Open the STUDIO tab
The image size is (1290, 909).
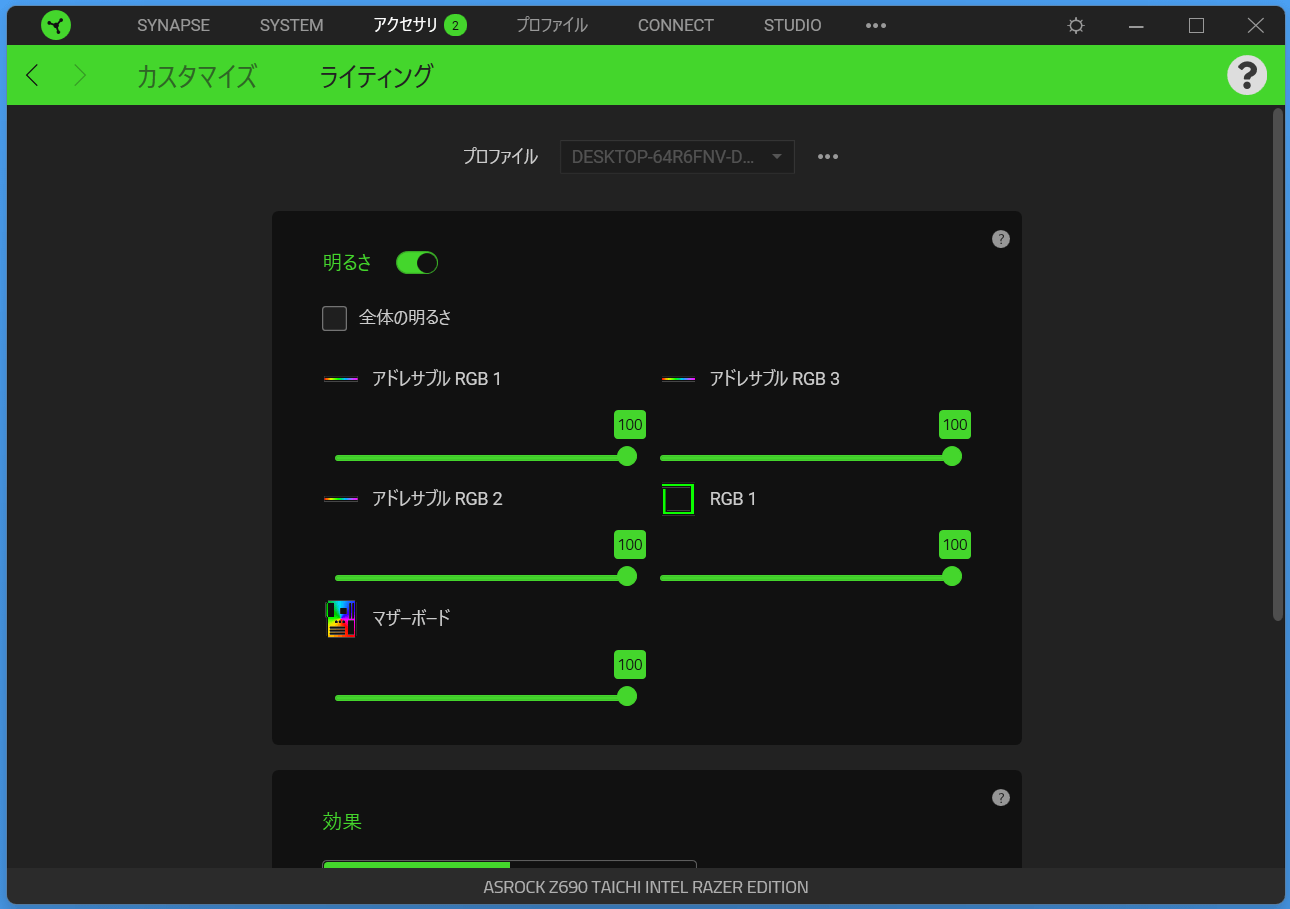pyautogui.click(x=793, y=26)
